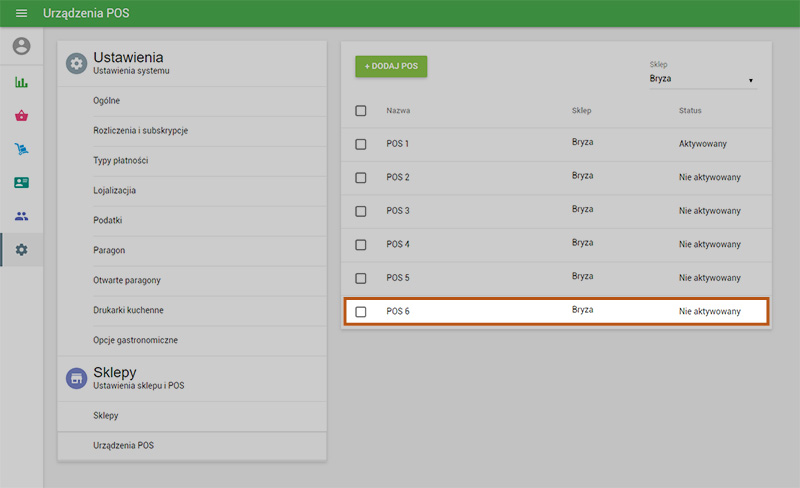Tick the checkbox for POS 6
This screenshot has height=488, width=800.
pos(361,312)
